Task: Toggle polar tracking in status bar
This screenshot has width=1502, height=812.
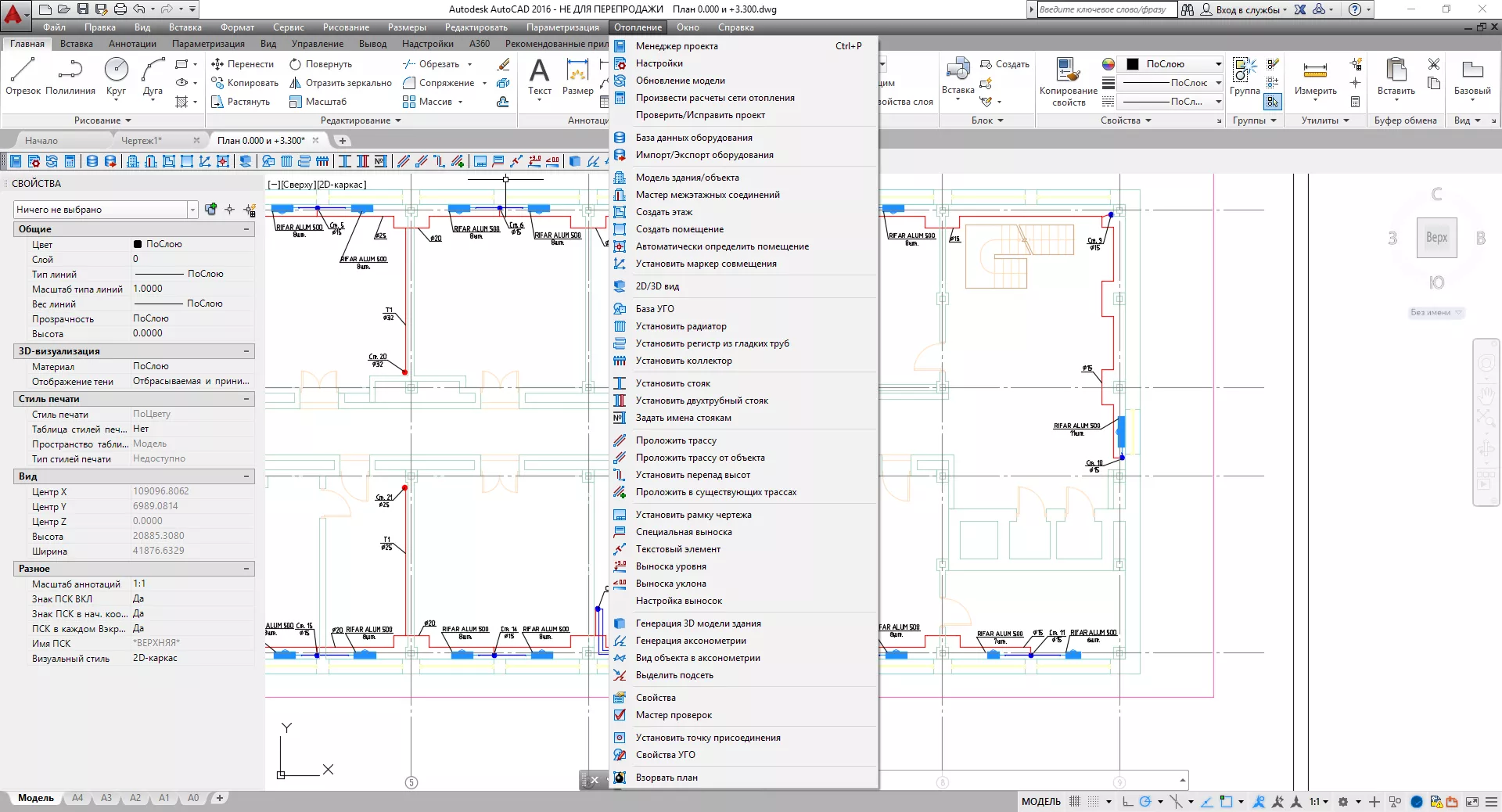Action: (x=1145, y=801)
